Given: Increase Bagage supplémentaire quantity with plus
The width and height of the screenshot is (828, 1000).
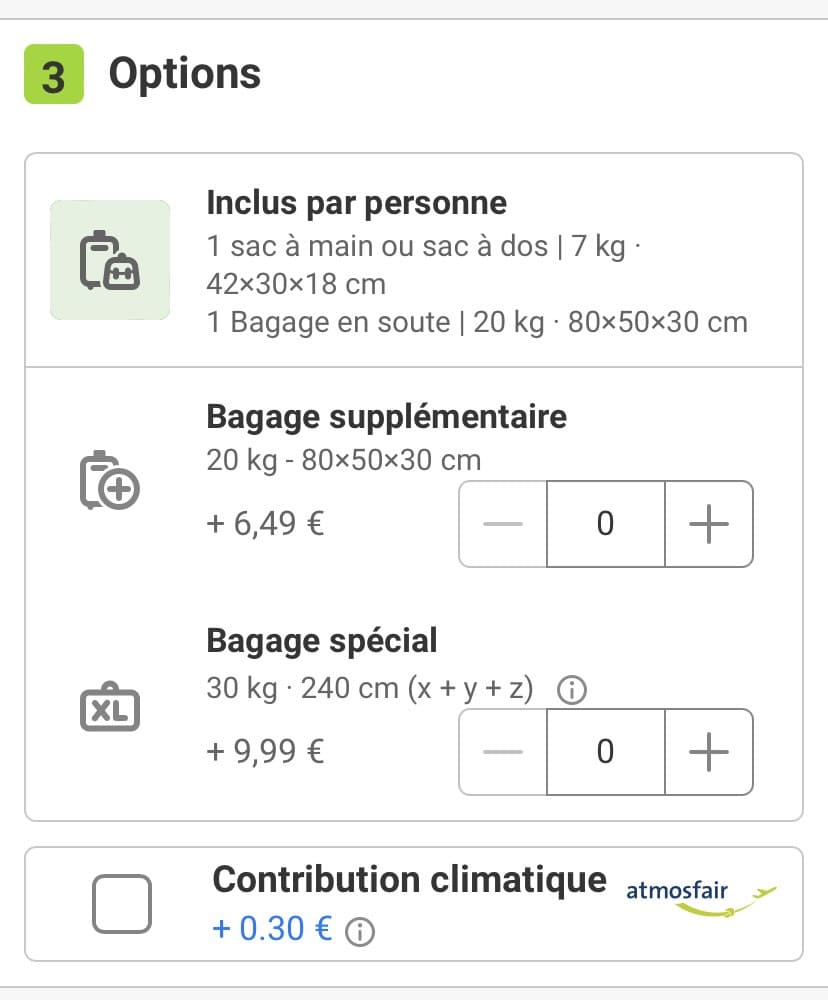Looking at the screenshot, I should (709, 524).
